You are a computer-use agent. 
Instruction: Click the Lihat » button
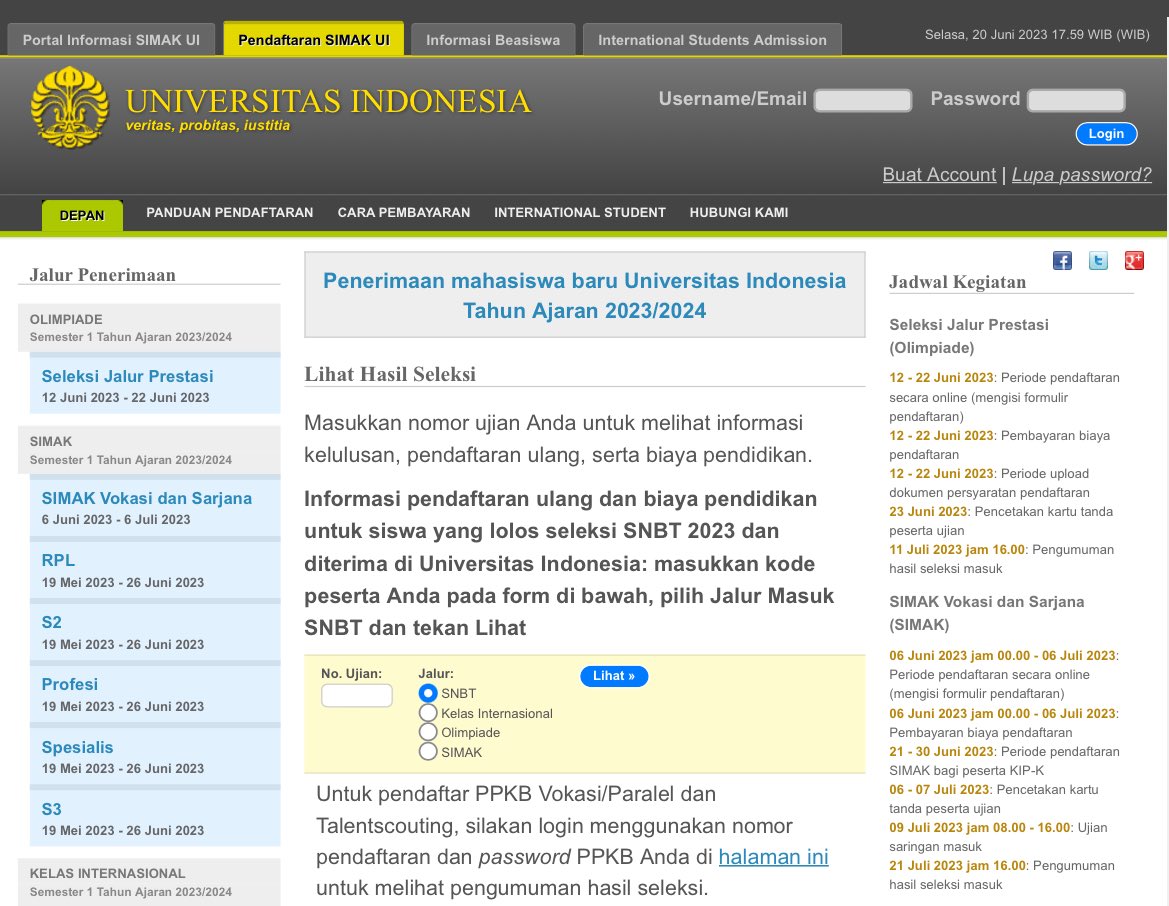614,676
